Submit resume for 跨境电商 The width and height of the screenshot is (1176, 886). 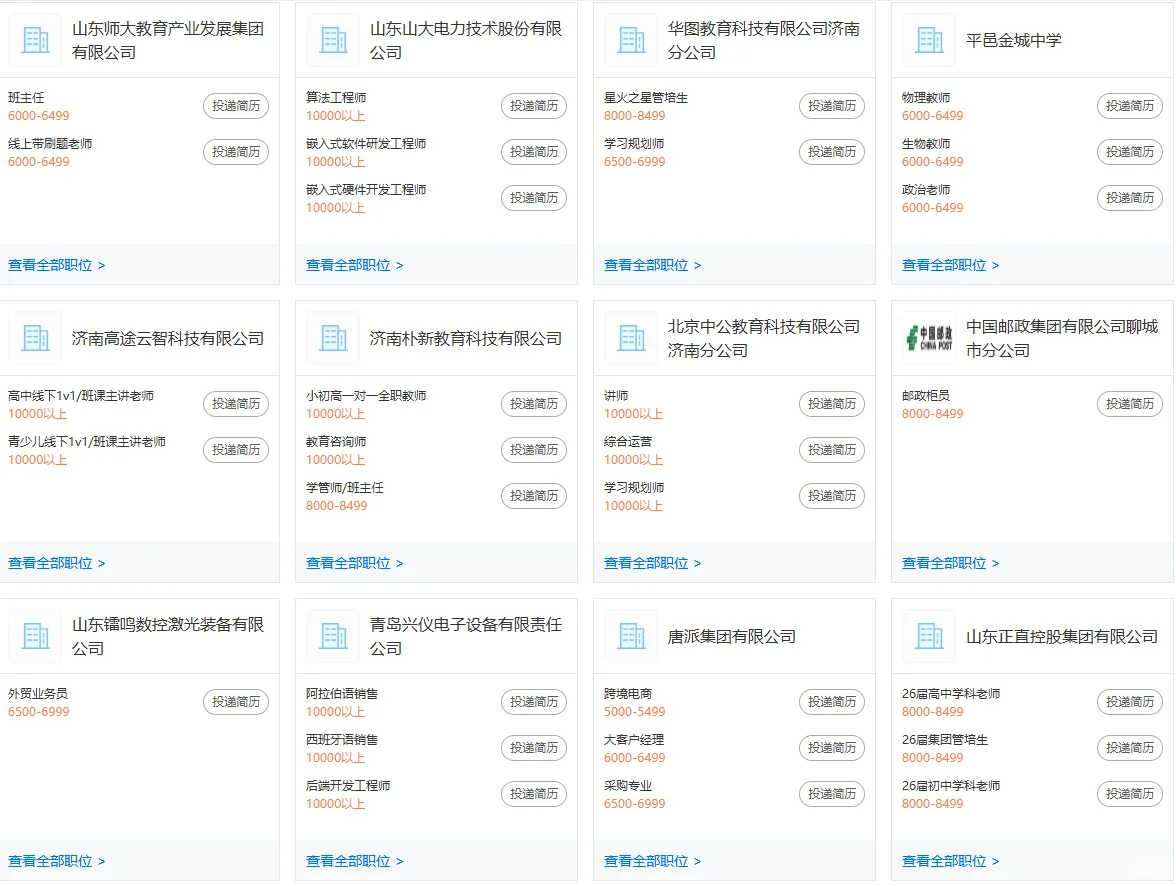(832, 701)
